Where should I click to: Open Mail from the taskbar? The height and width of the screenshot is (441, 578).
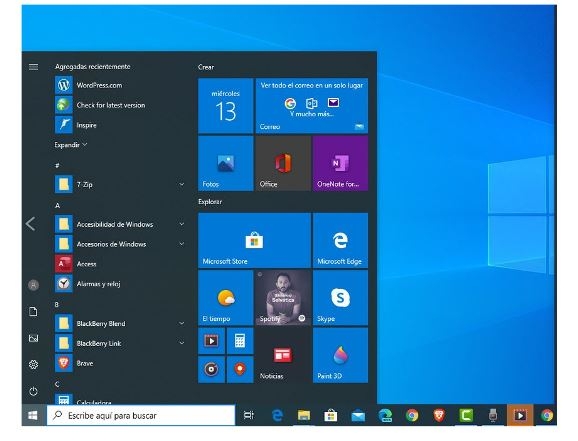(358, 416)
